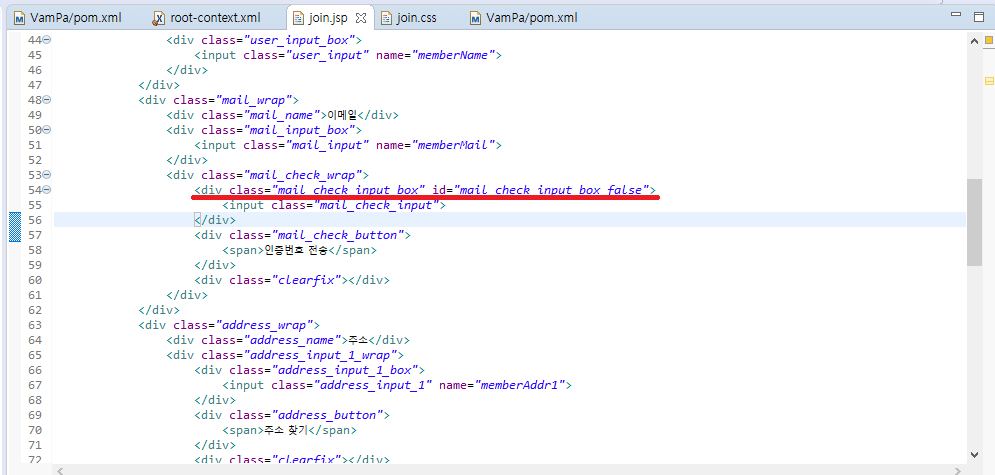Open VamPa/pom.xml tab right of join.css
The width and height of the screenshot is (995, 475).
coord(523,18)
